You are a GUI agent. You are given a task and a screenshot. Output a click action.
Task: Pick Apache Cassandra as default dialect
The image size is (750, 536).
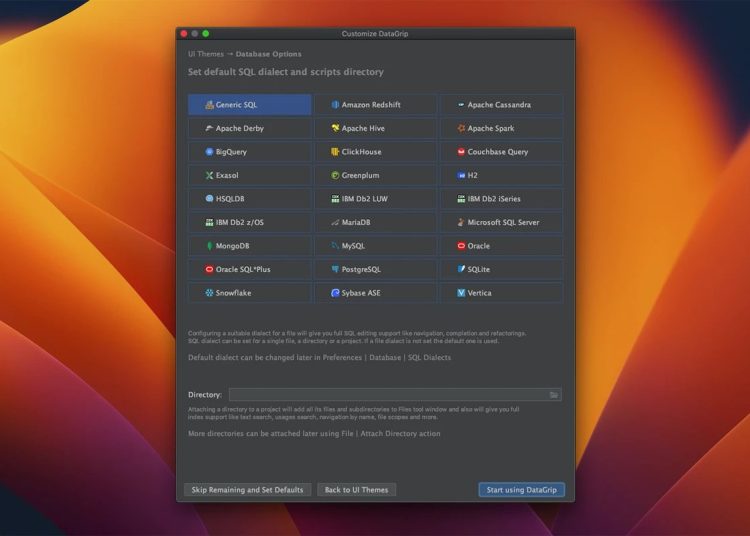click(x=501, y=105)
